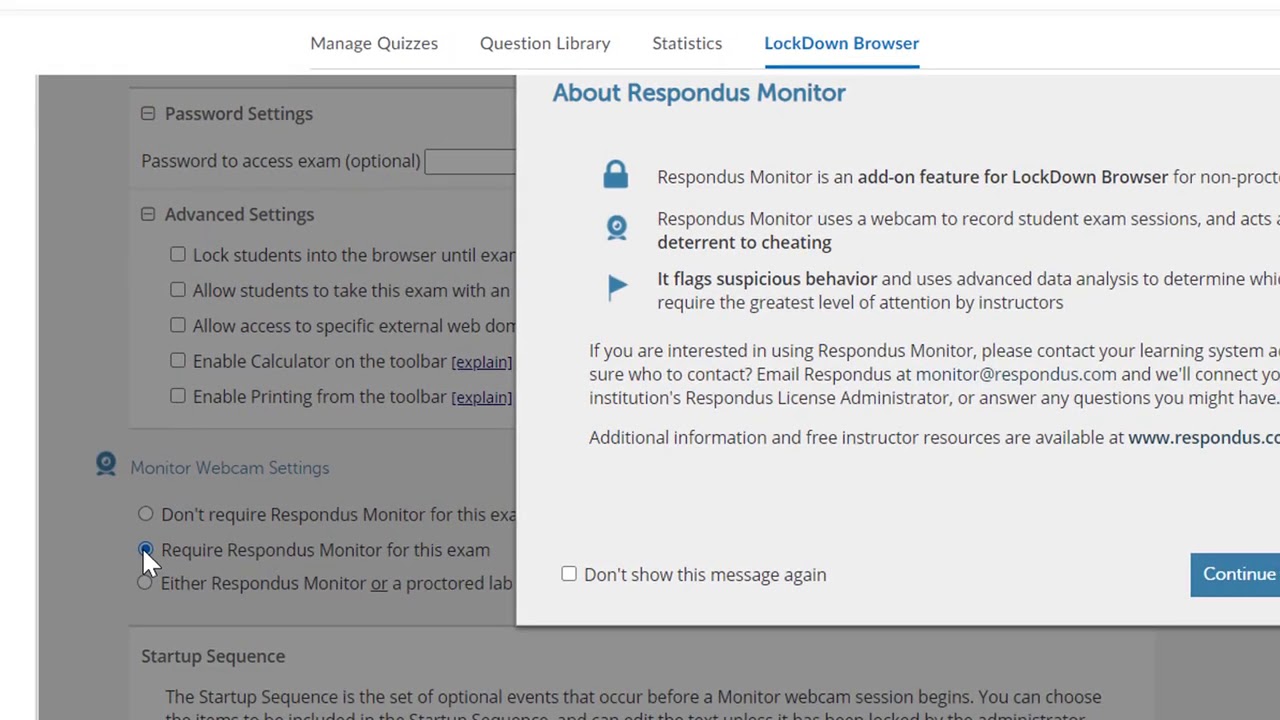Check Allow students to take this exam option
Screen dimensions: 1280x720
pyautogui.click(x=177, y=290)
